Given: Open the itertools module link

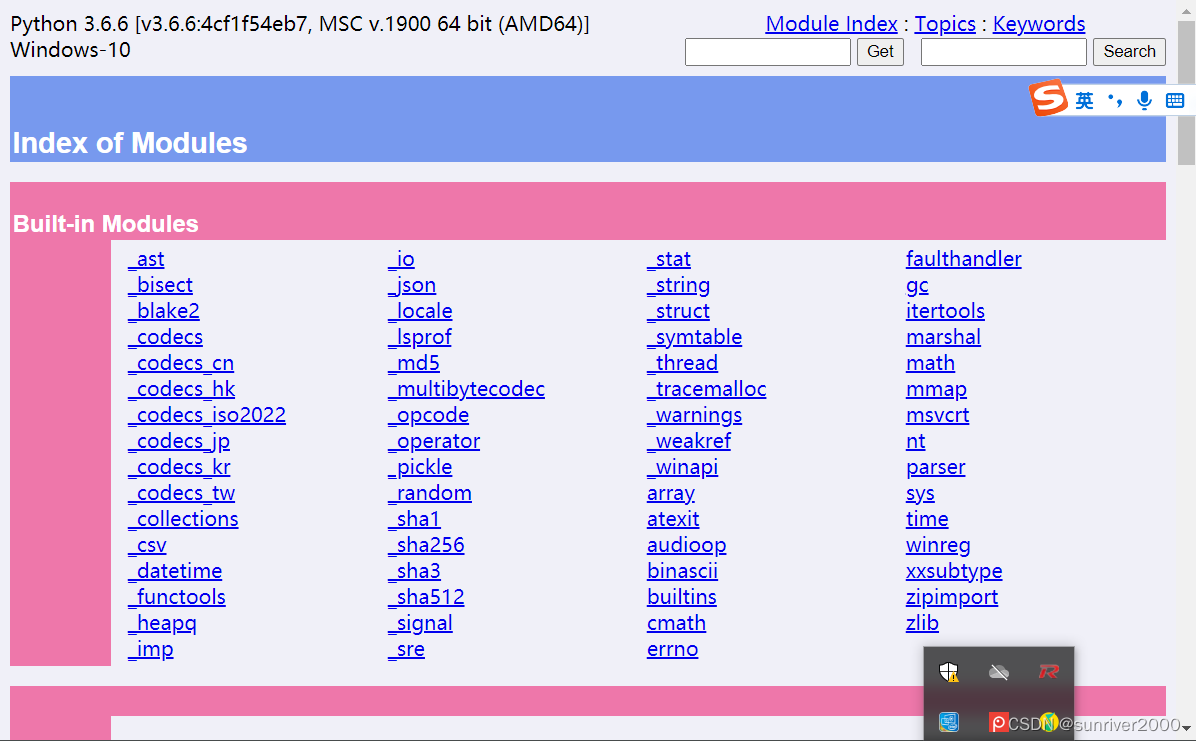Looking at the screenshot, I should 945,311.
